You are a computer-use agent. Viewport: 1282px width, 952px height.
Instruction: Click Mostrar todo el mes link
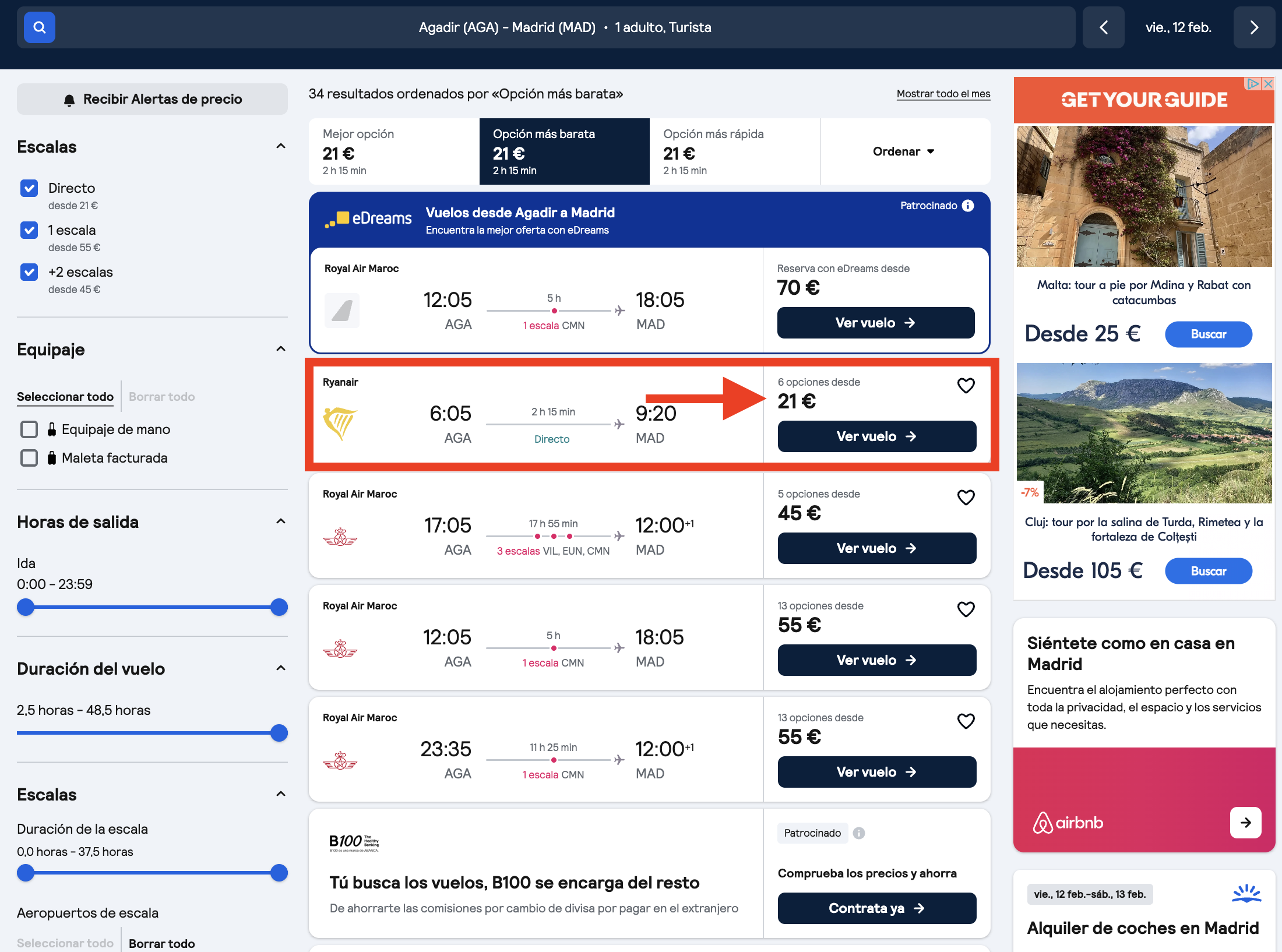943,94
